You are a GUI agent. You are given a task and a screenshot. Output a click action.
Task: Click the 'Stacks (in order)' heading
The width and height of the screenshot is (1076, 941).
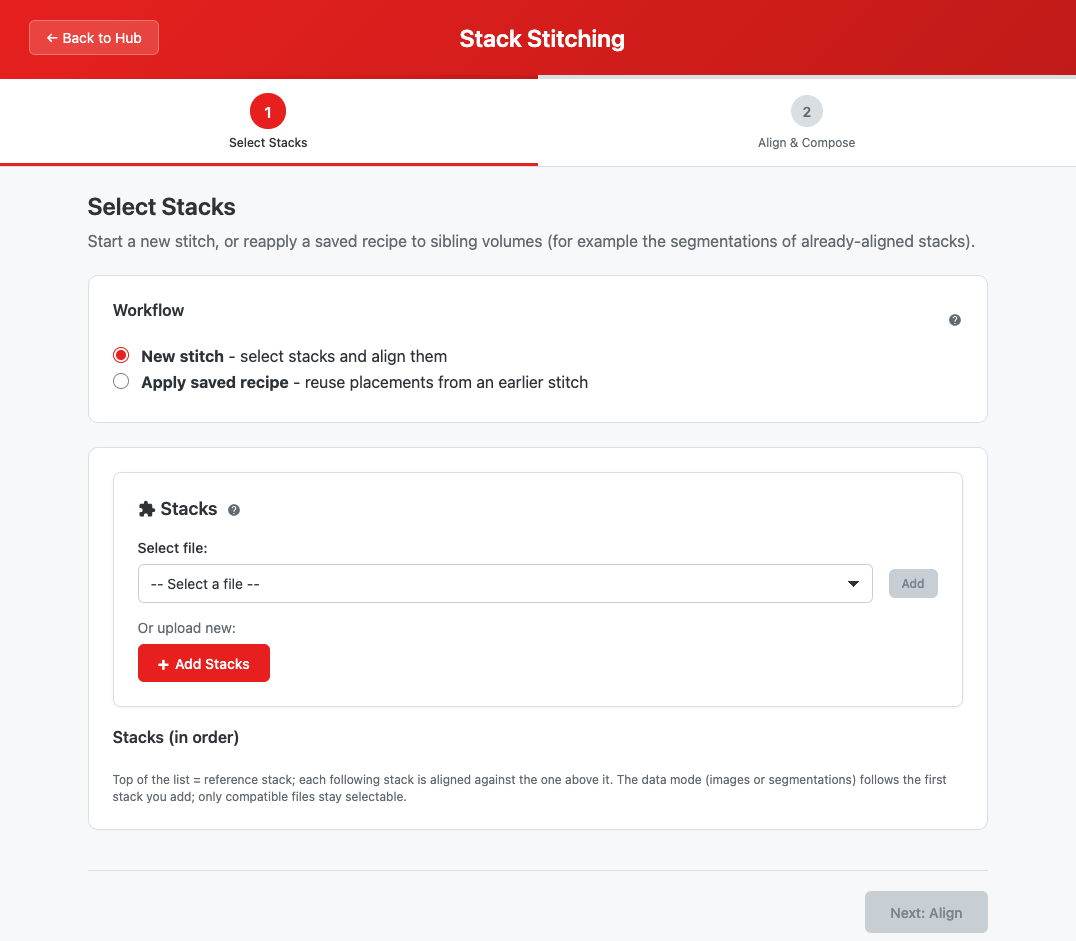[x=176, y=737]
